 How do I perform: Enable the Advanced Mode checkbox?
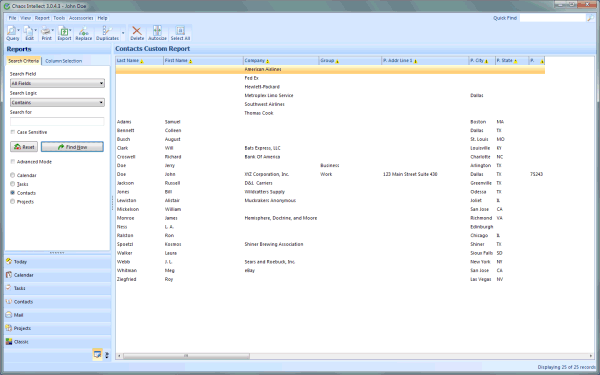click(13, 161)
